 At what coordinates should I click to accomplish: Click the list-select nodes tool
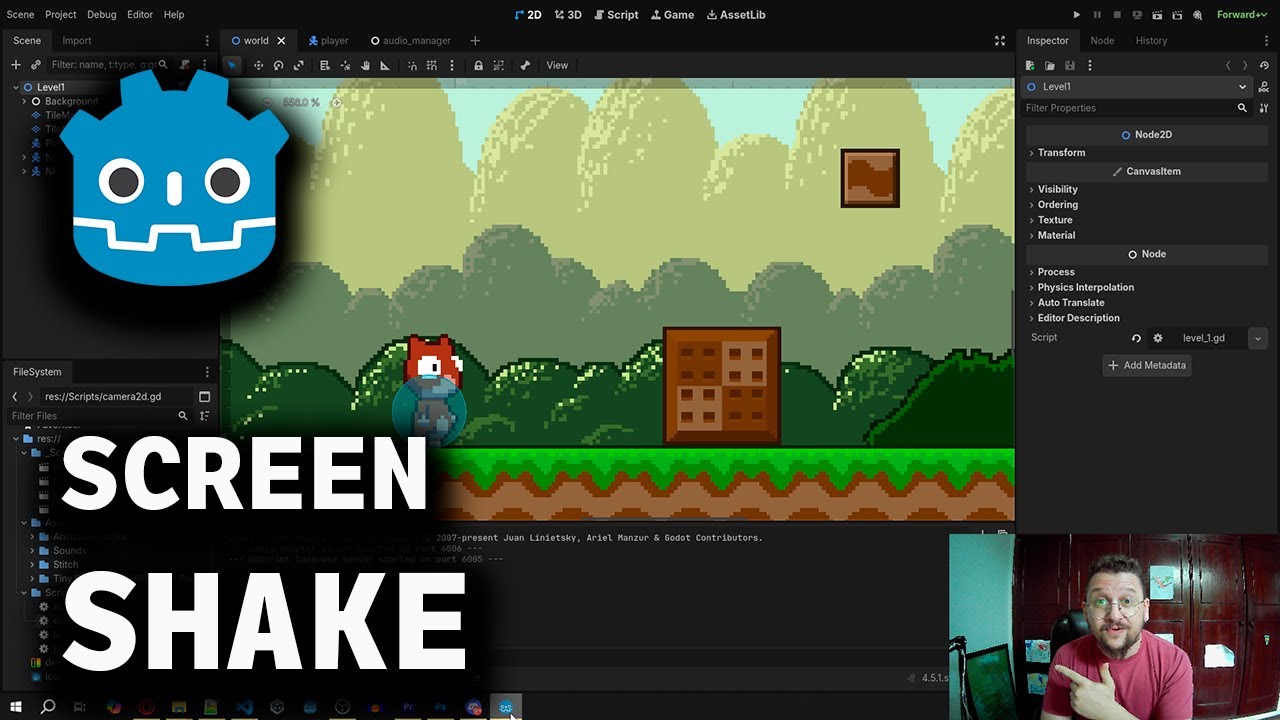[x=325, y=65]
